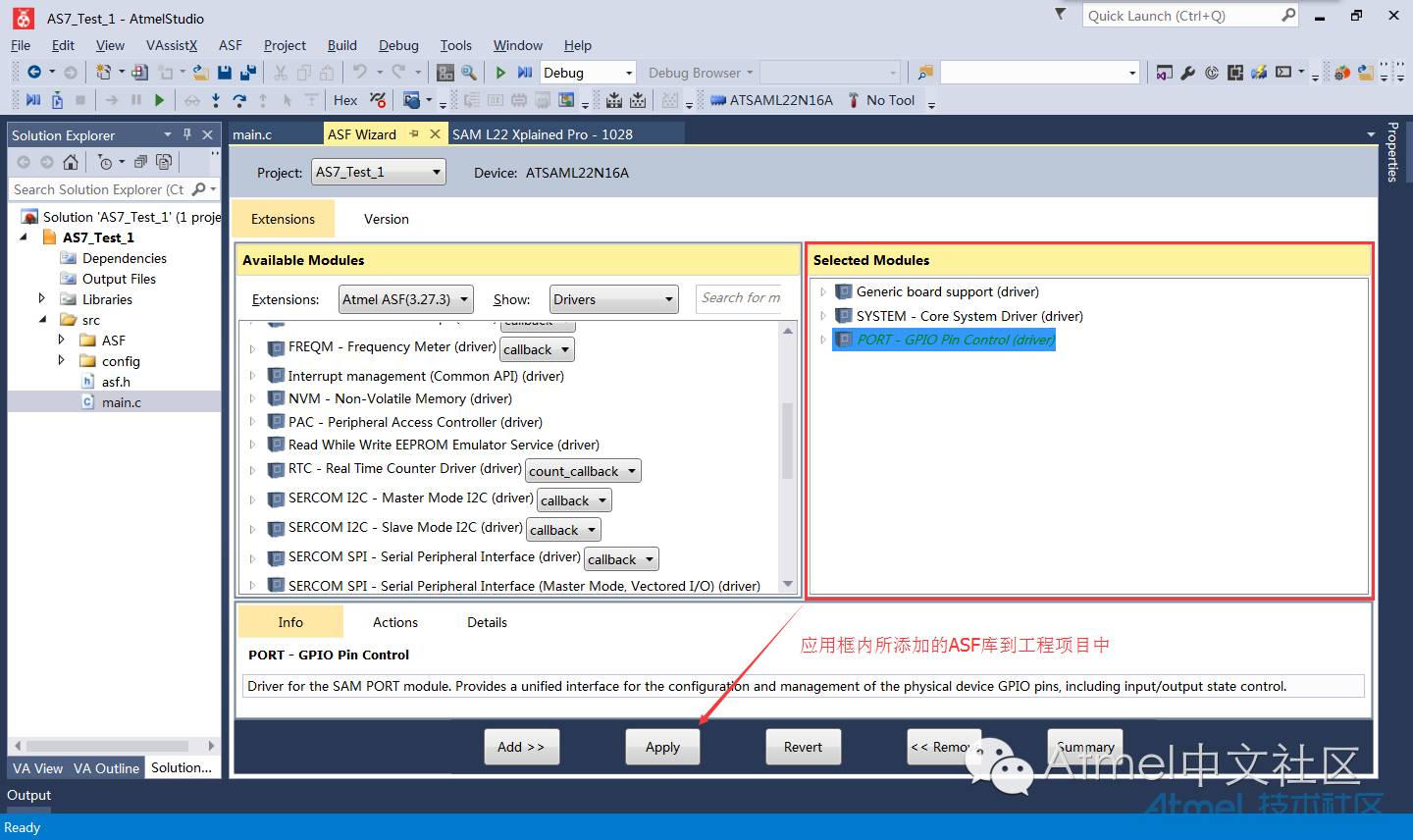
Task: Switch to the VA Outline panel tab
Action: pyautogui.click(x=106, y=768)
